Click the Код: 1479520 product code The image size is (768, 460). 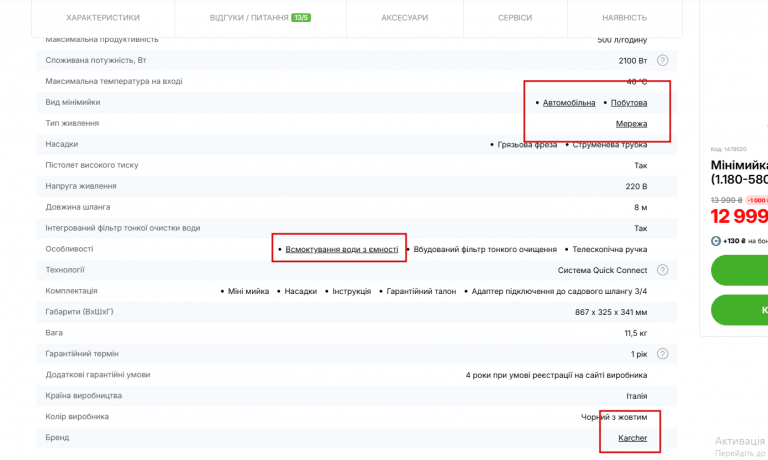coord(728,149)
